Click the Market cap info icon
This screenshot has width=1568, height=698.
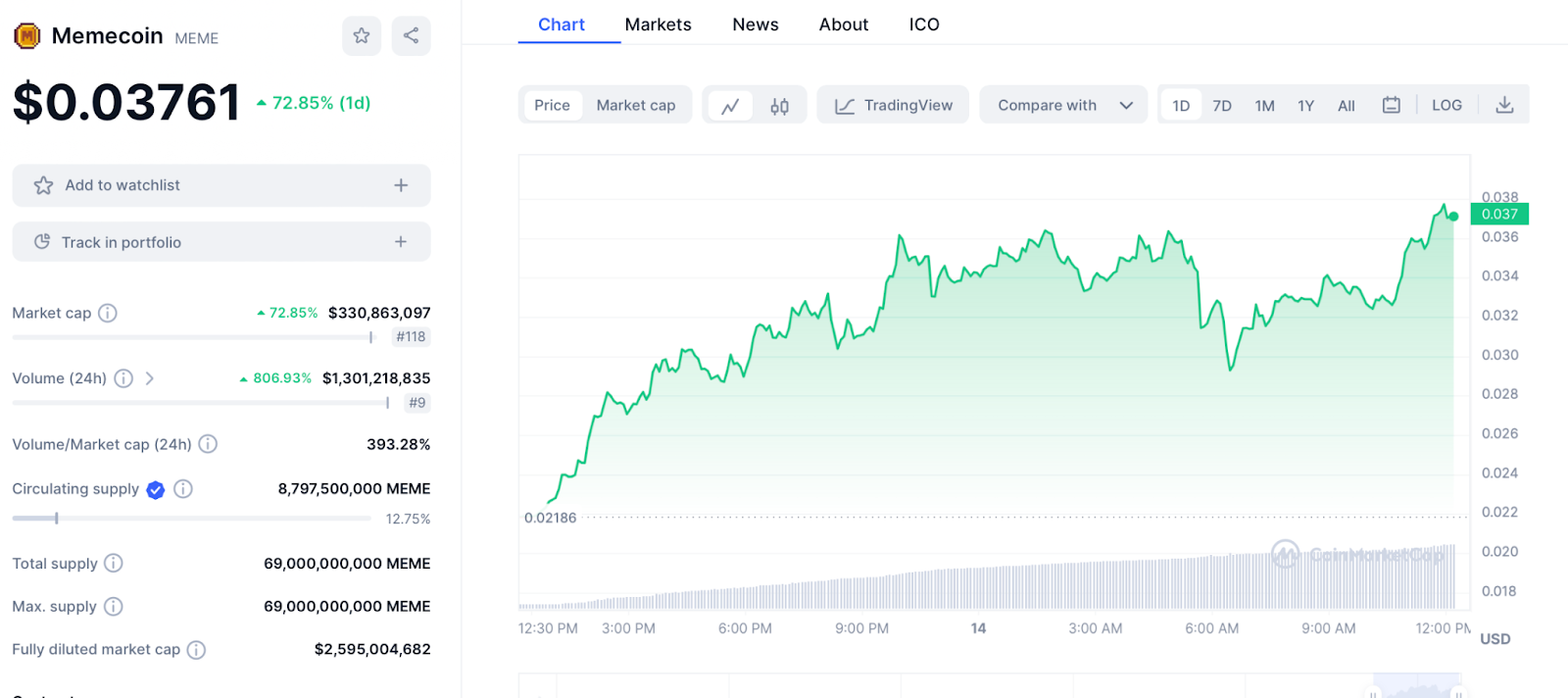[108, 313]
